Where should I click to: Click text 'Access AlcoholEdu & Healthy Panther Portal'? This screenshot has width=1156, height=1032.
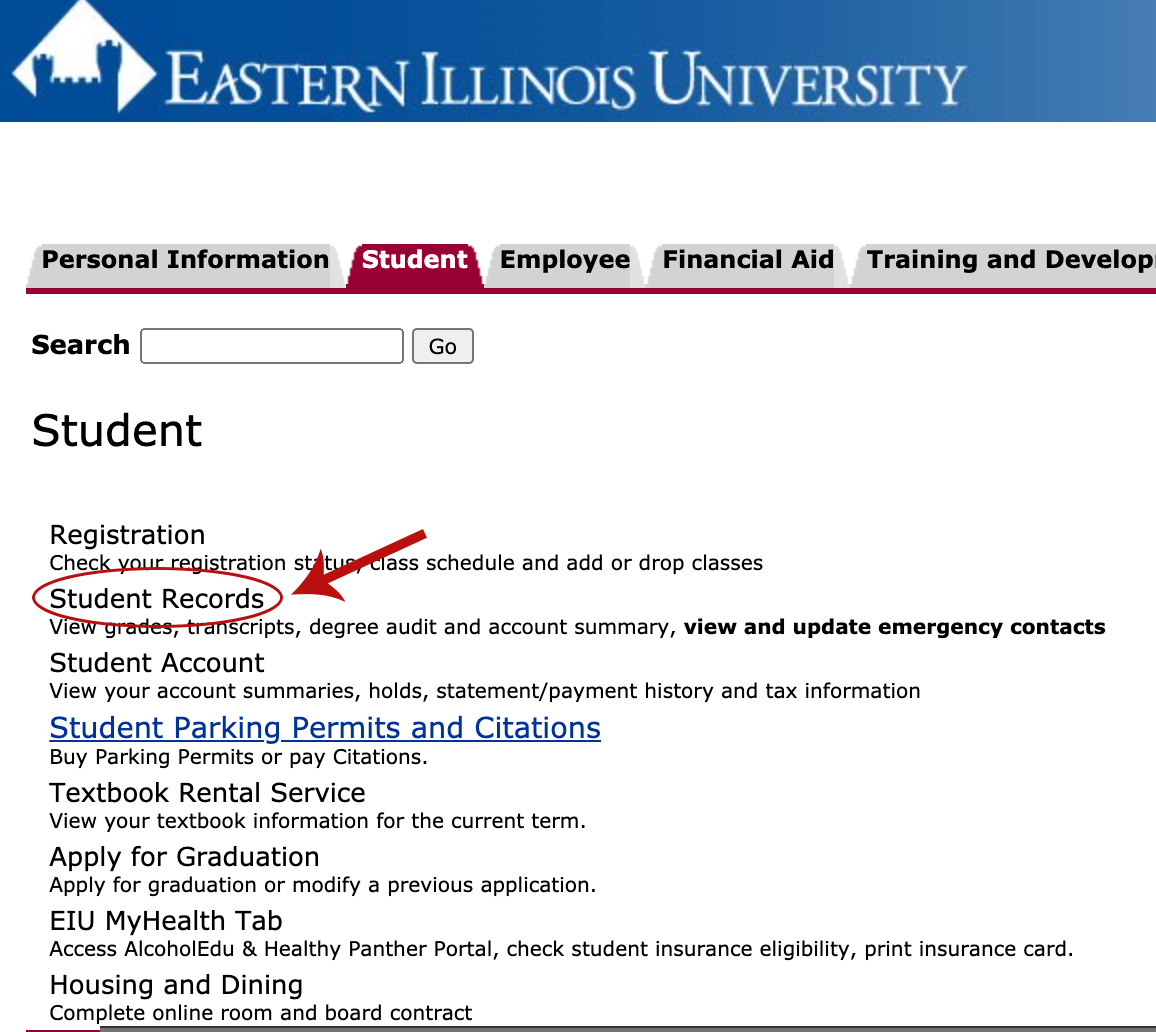pyautogui.click(x=271, y=949)
